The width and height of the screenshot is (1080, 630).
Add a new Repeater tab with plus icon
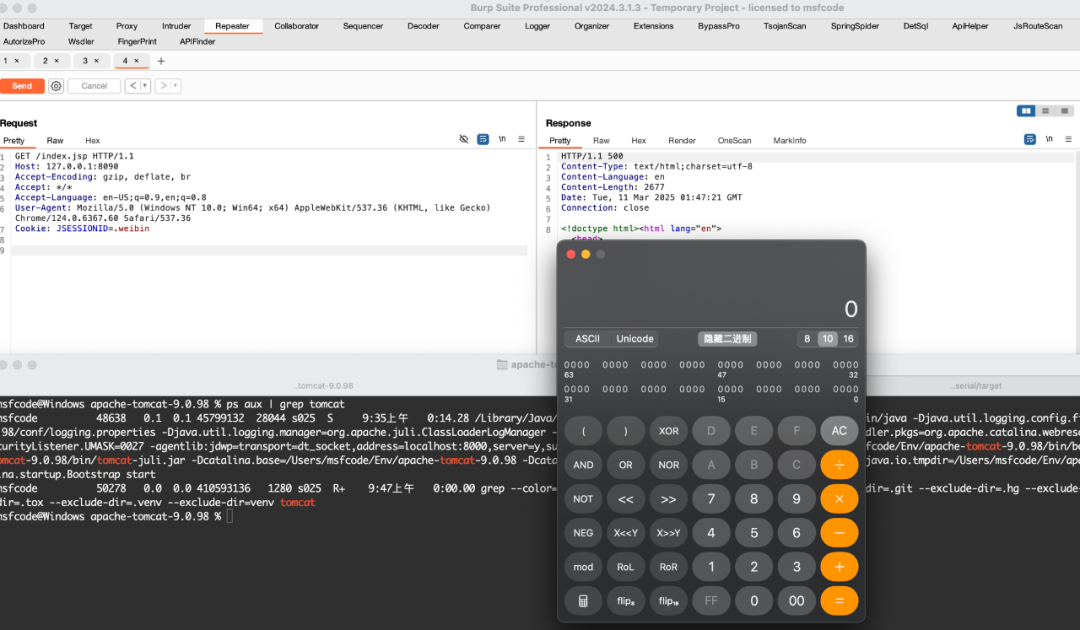[161, 61]
